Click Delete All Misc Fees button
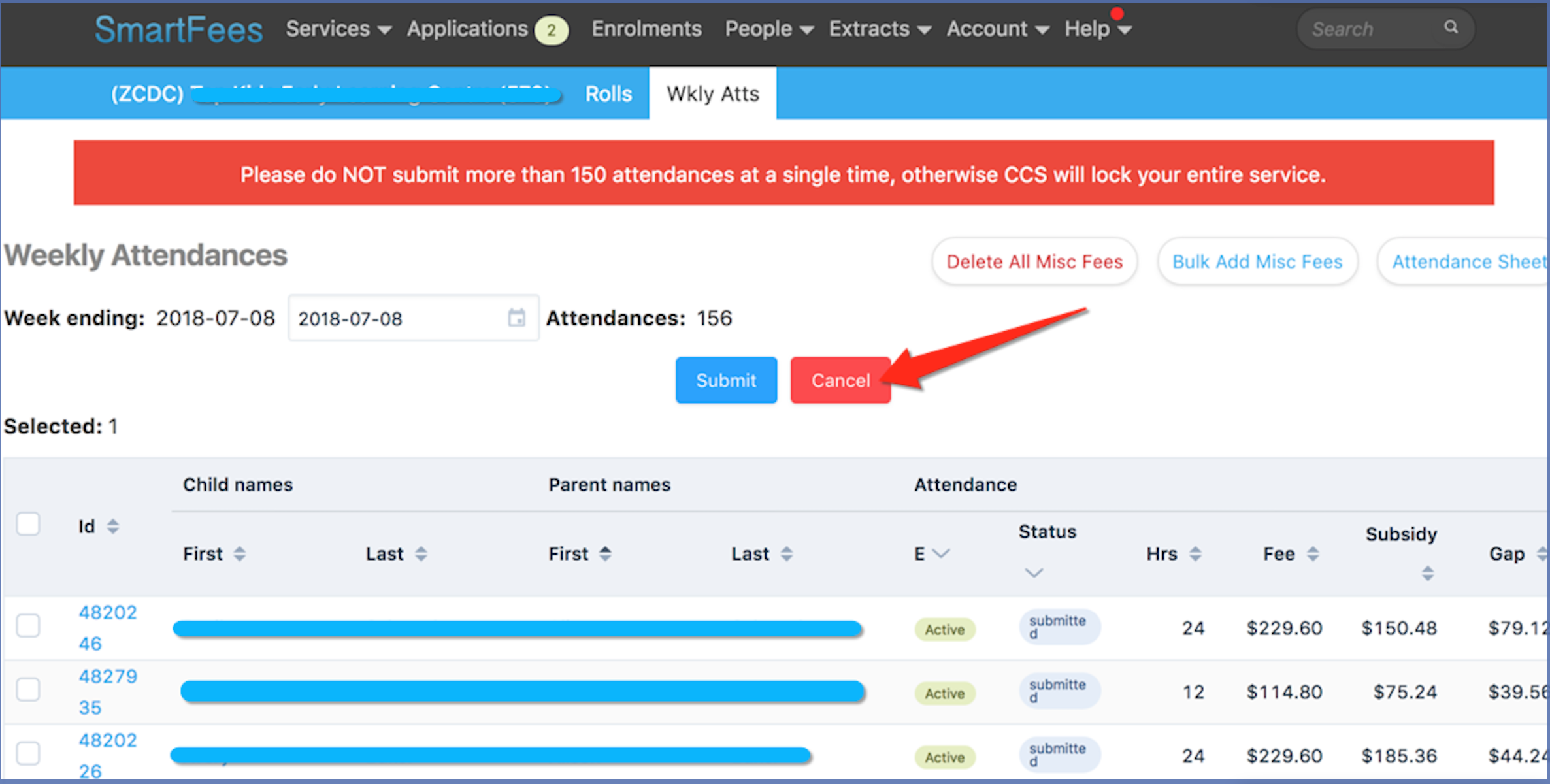This screenshot has height=784, width=1550. click(x=1034, y=261)
